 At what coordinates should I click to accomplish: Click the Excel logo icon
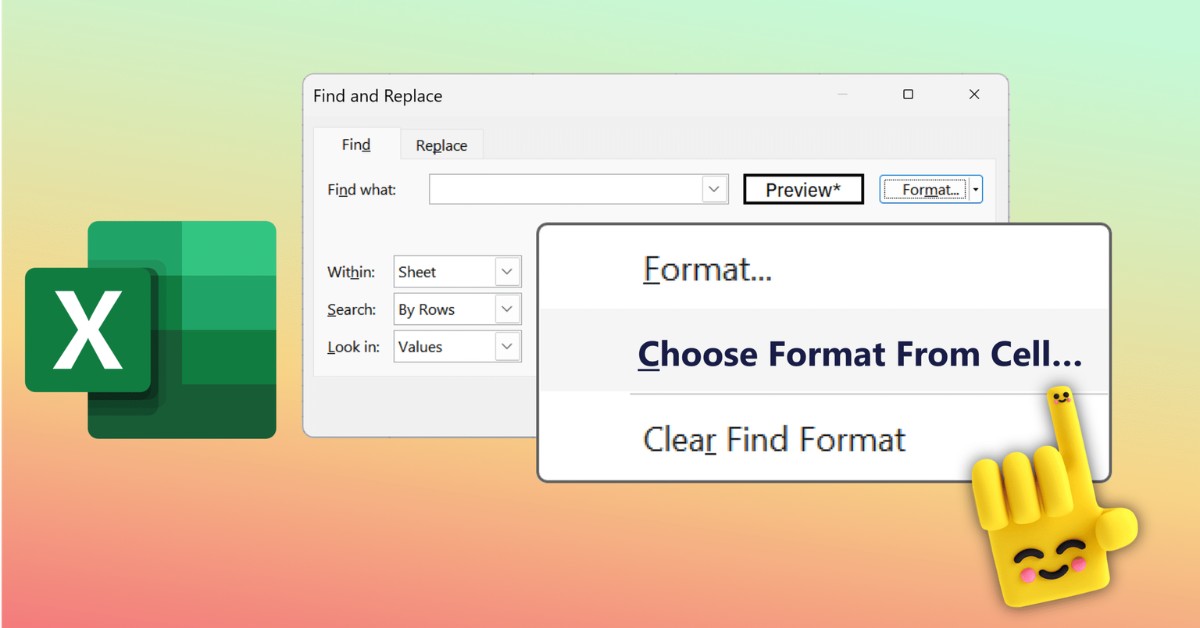click(x=150, y=329)
